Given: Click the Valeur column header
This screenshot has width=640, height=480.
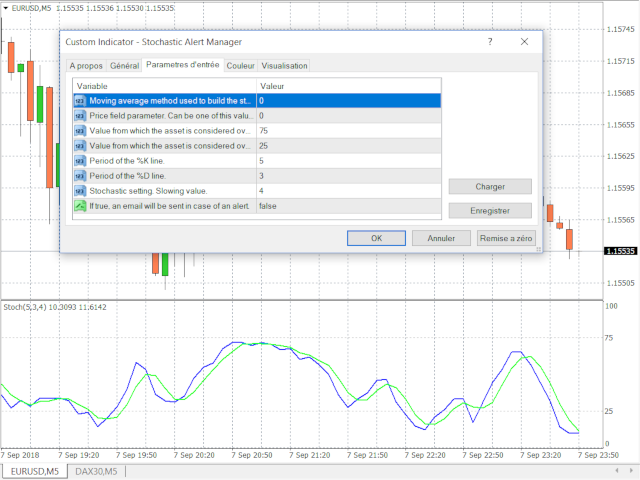Looking at the screenshot, I should (349, 86).
